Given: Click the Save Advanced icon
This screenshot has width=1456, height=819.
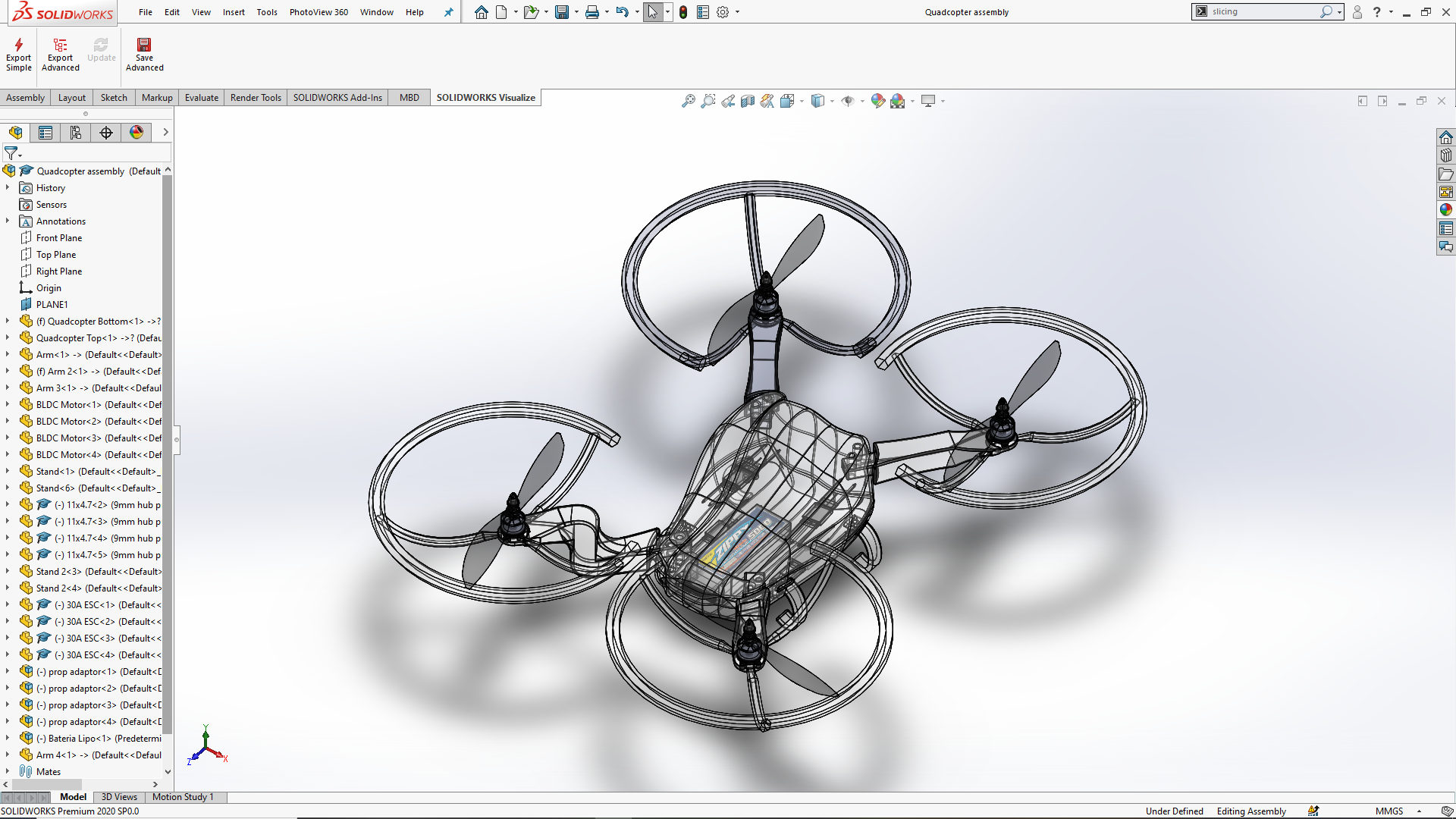Looking at the screenshot, I should pyautogui.click(x=144, y=55).
